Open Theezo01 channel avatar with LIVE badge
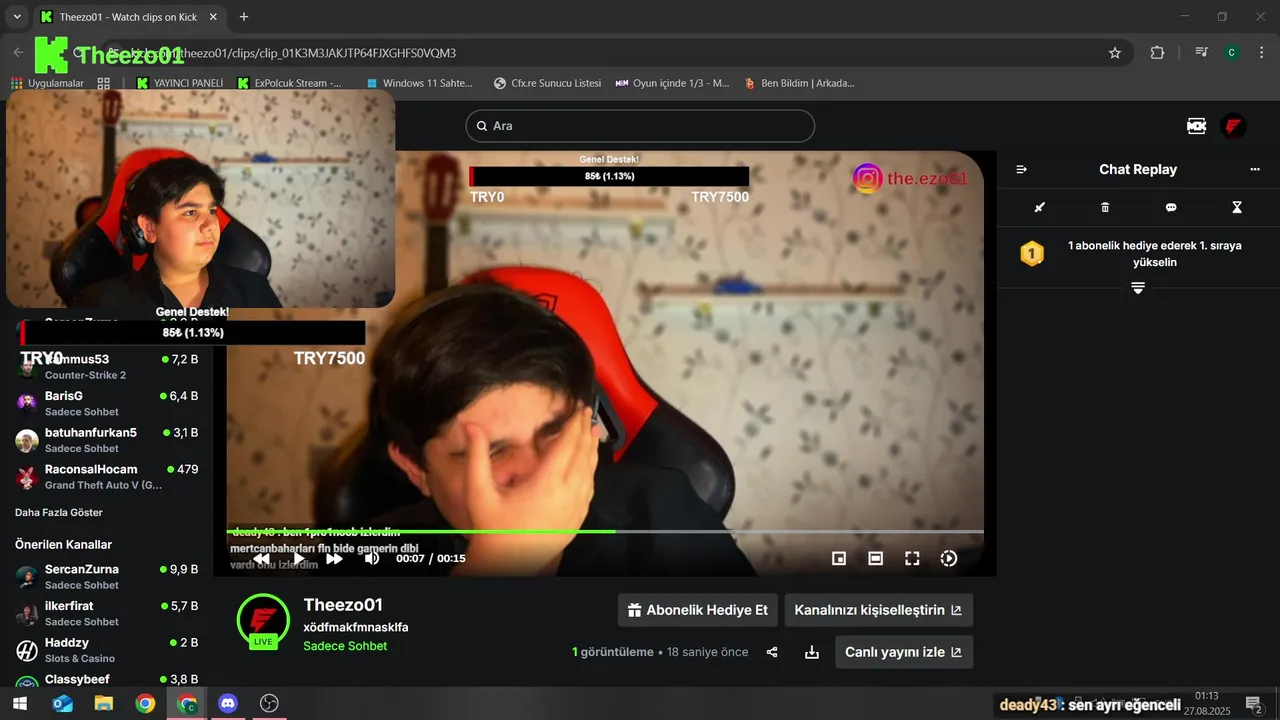This screenshot has width=1280, height=720. [x=263, y=621]
